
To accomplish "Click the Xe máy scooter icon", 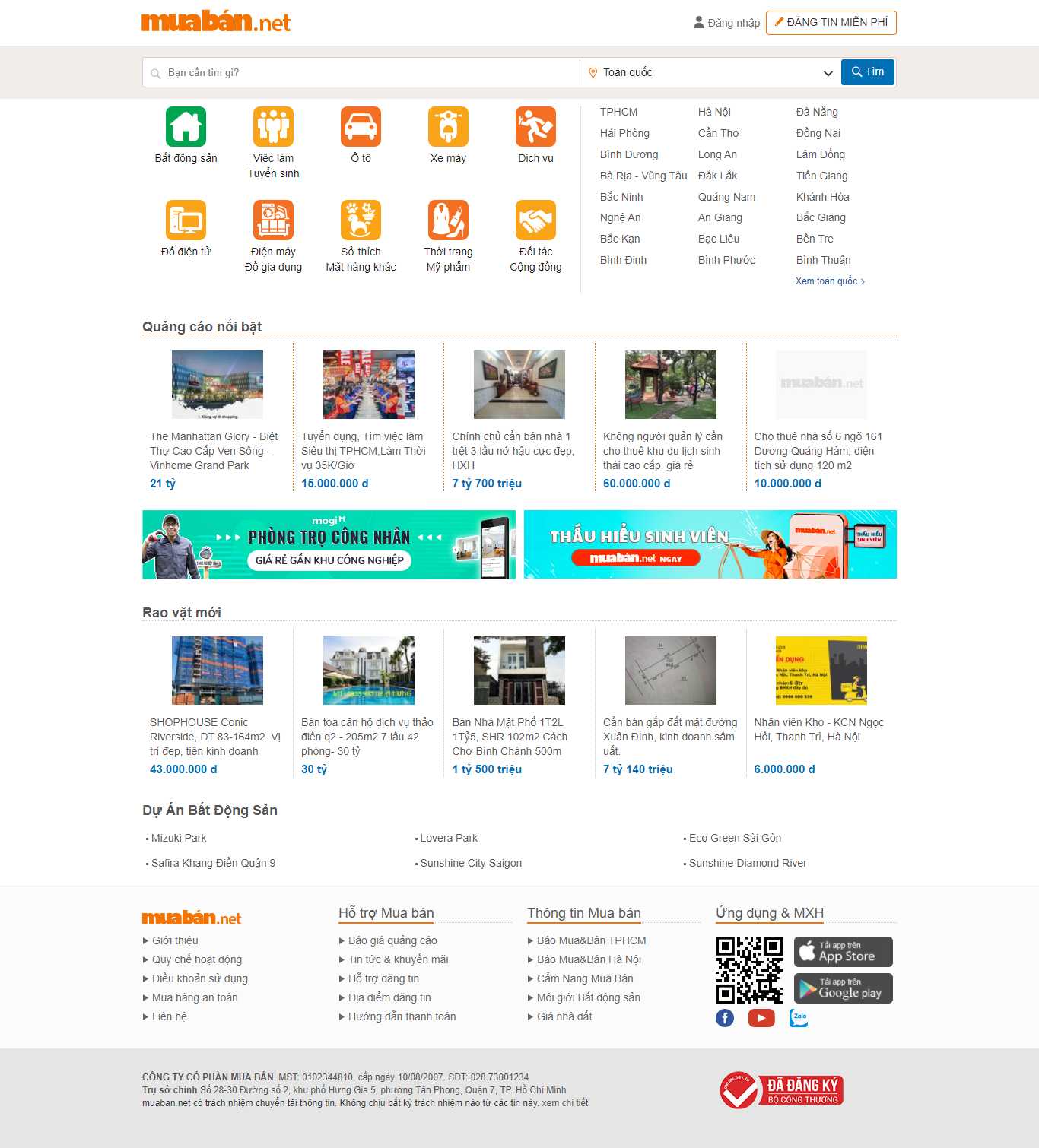I will (449, 128).
